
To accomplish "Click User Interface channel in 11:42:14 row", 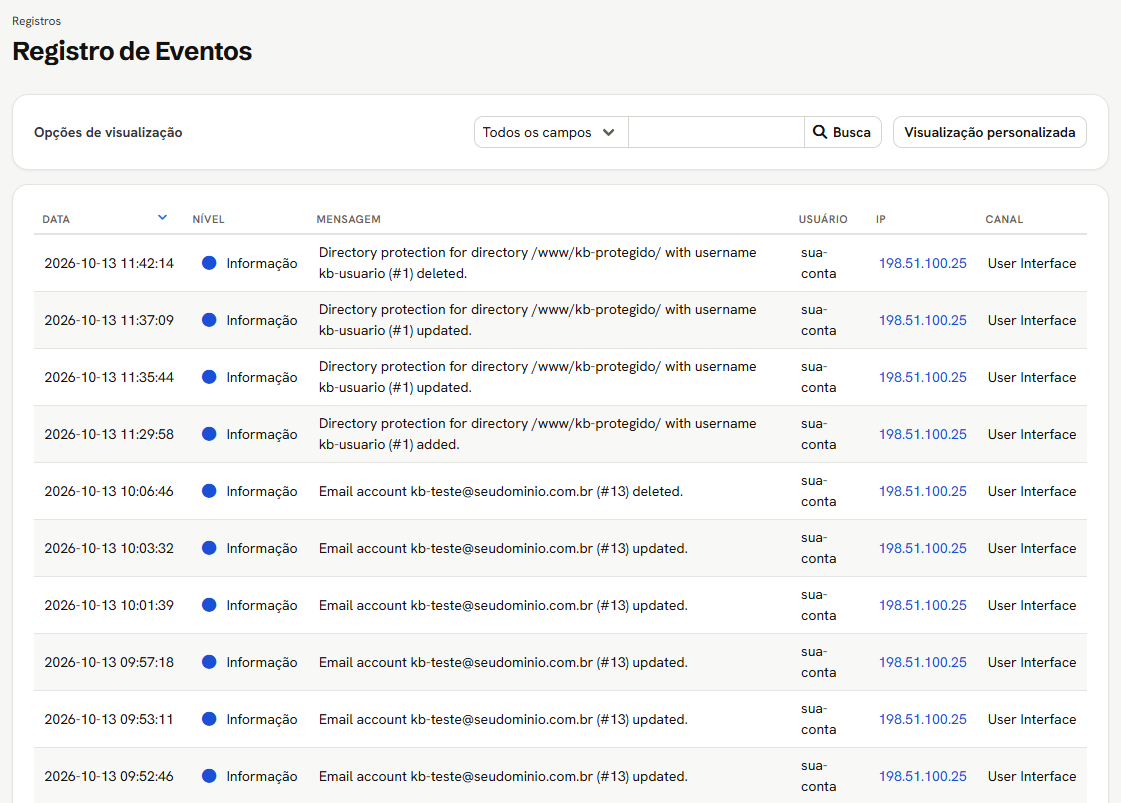I will click(1032, 263).
